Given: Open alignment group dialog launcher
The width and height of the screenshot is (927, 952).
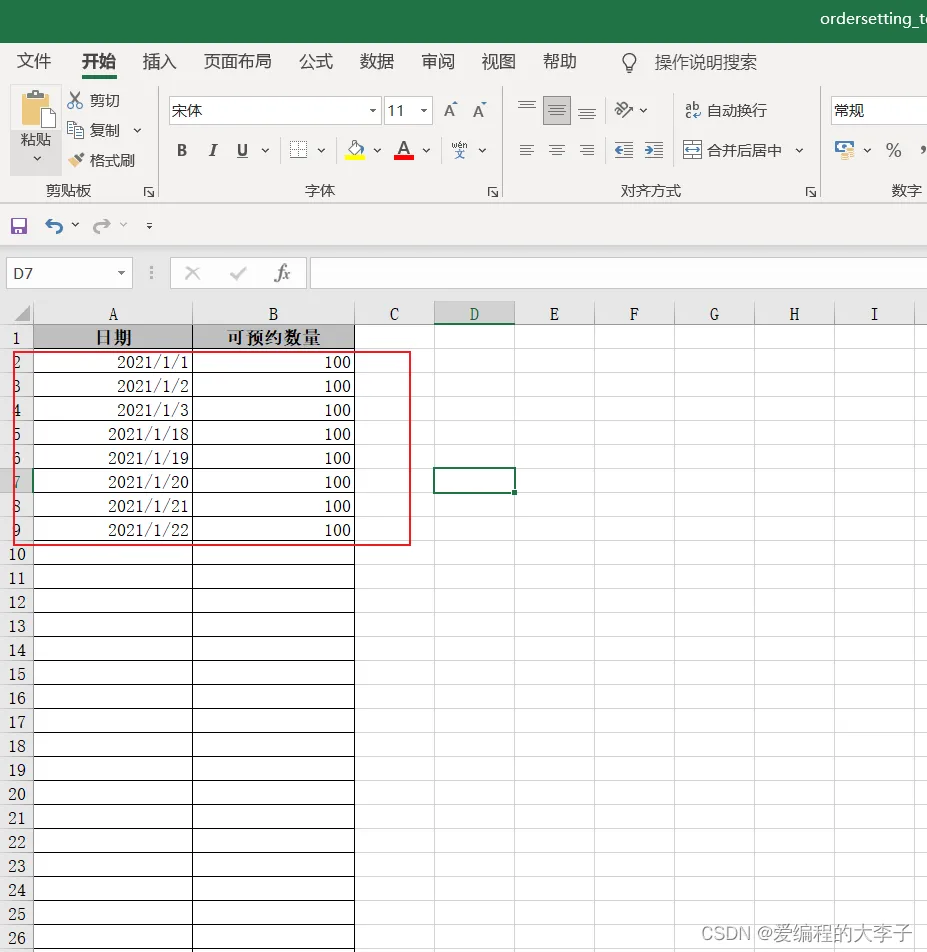Looking at the screenshot, I should (x=810, y=192).
